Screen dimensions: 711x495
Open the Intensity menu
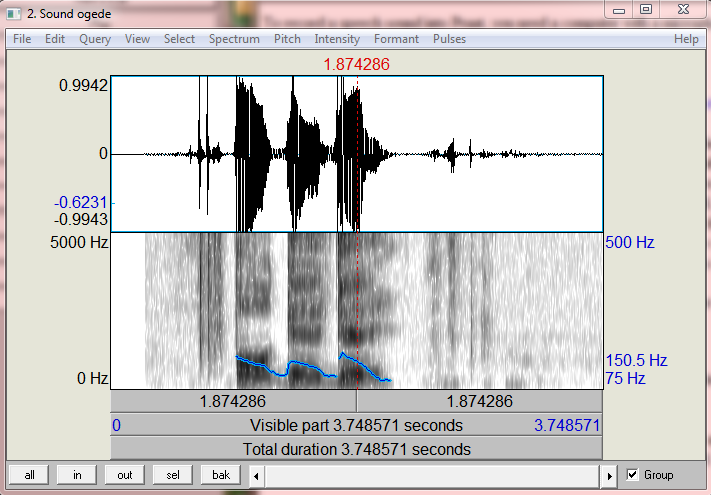pos(337,39)
